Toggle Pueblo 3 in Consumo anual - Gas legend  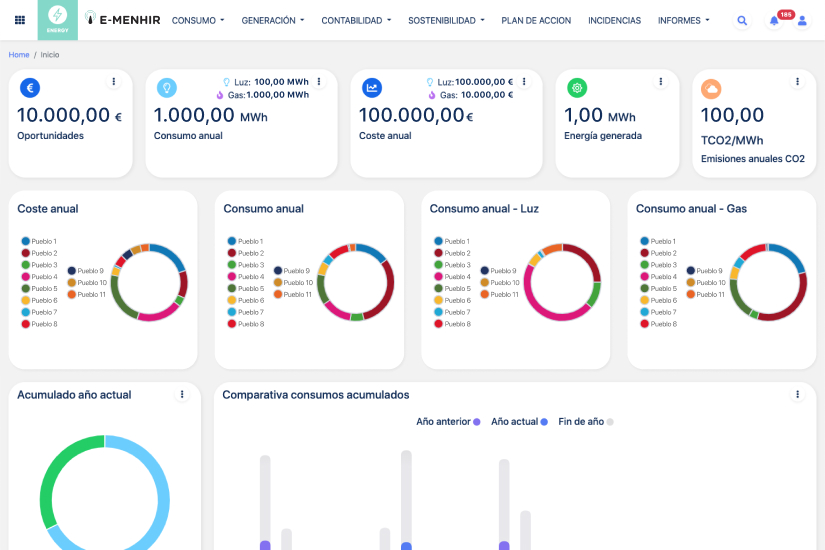pos(659,265)
